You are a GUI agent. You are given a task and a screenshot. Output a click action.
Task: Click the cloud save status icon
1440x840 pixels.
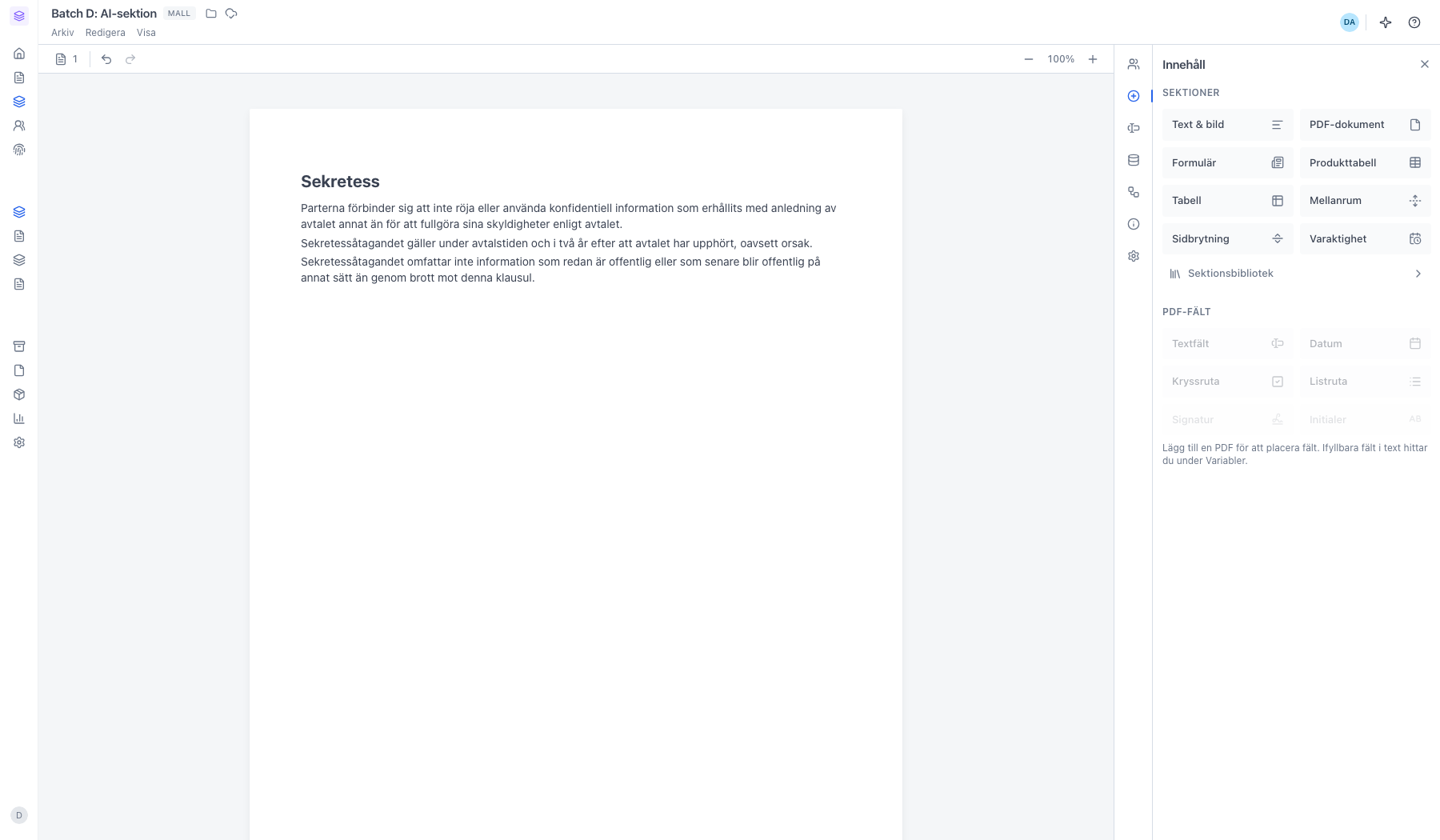pyautogui.click(x=231, y=14)
